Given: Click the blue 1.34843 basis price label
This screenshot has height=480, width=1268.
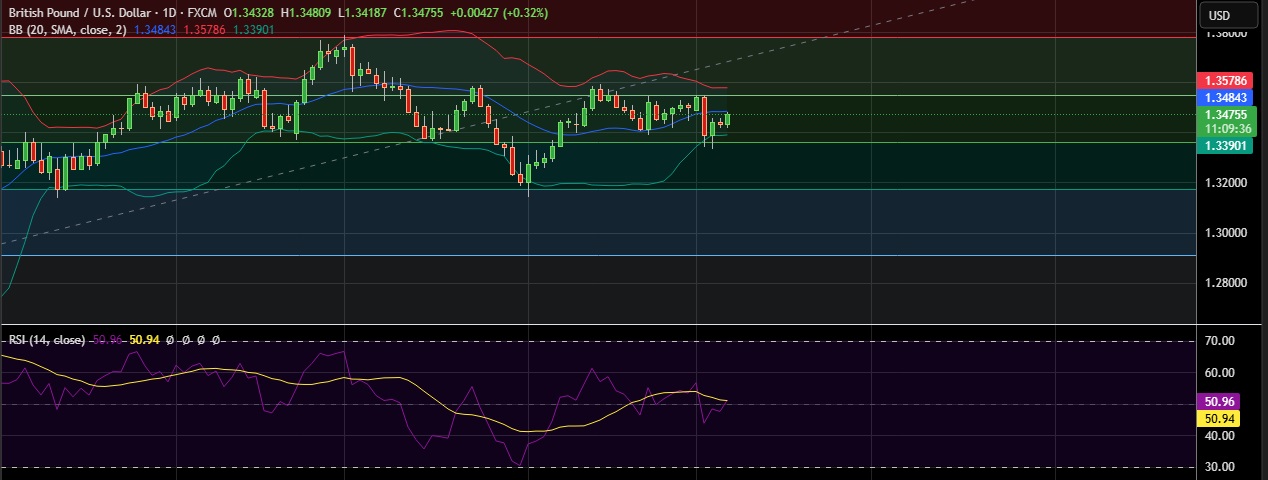Looking at the screenshot, I should tap(1226, 97).
